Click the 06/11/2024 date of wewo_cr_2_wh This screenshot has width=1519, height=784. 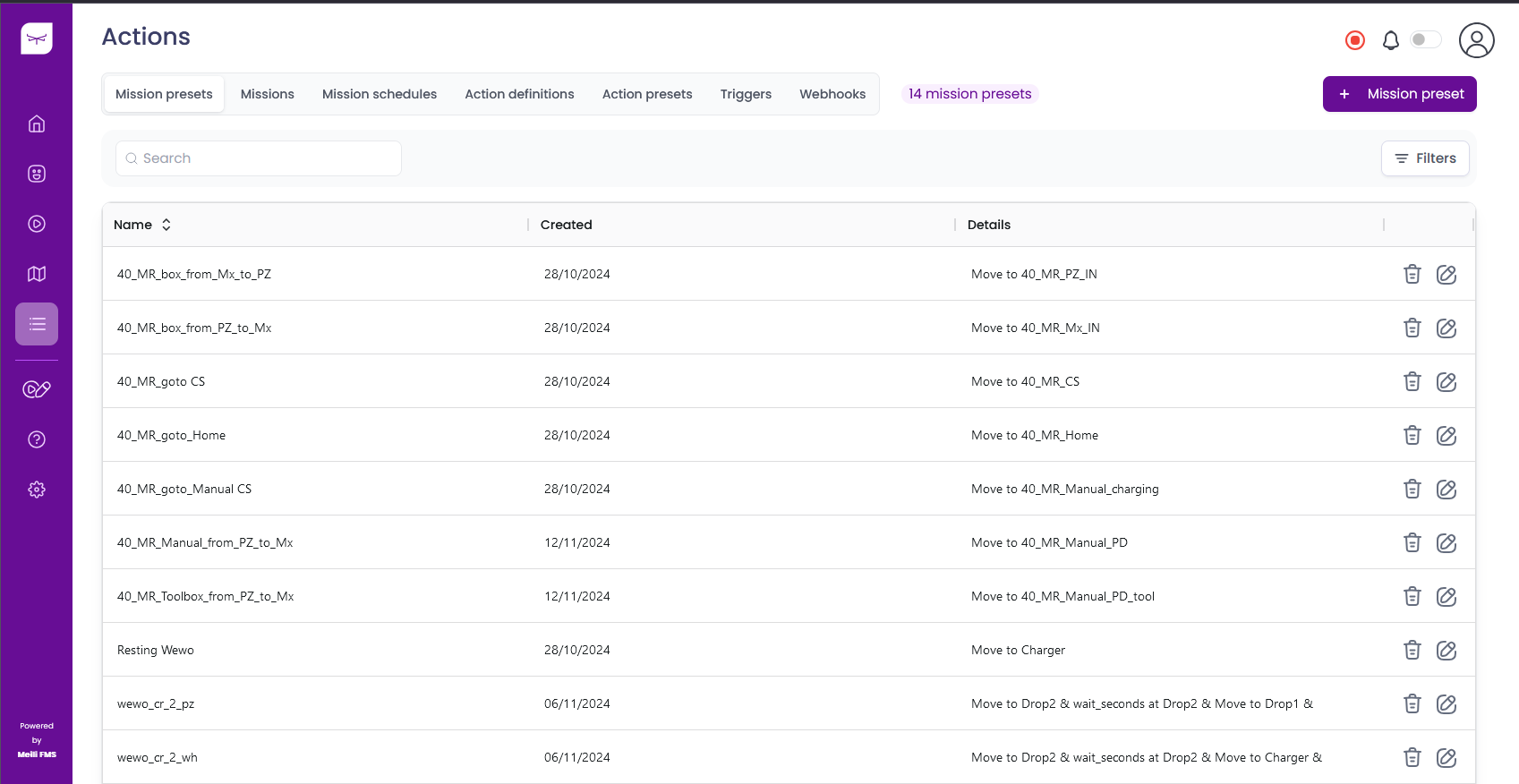click(577, 757)
